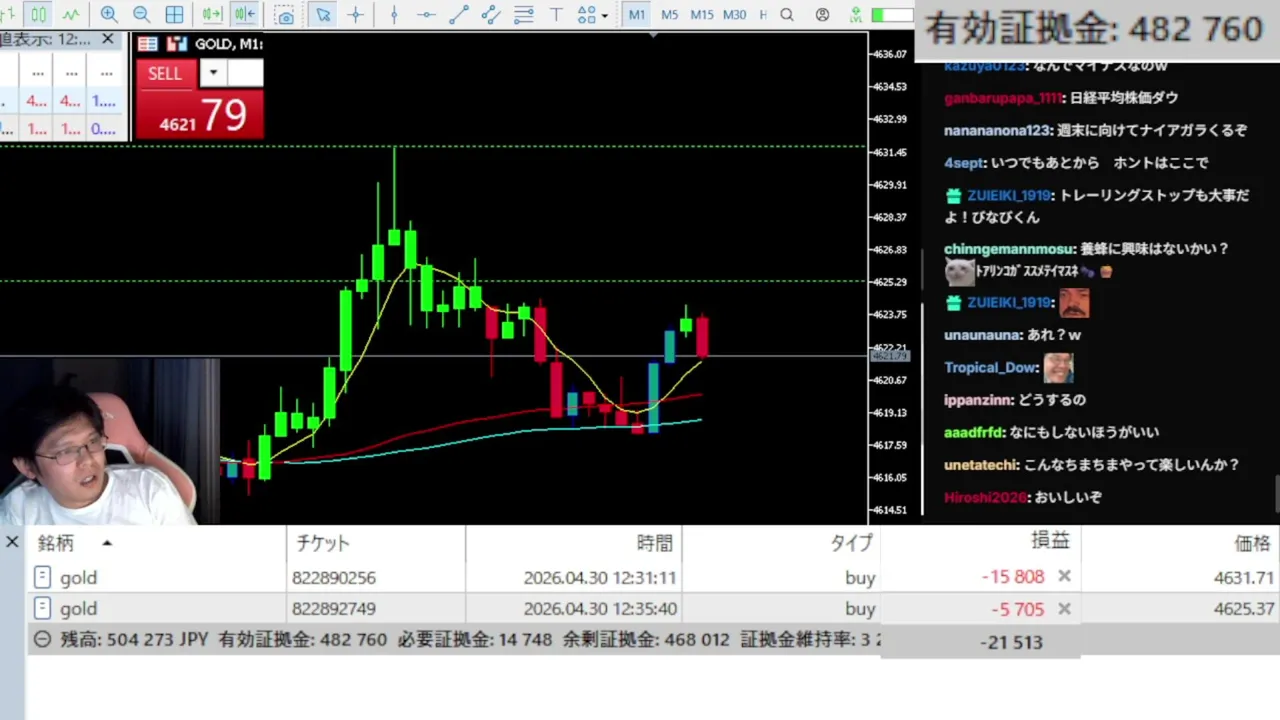The width and height of the screenshot is (1280, 720).
Task: Pick the horizontal line drawing tool
Action: coord(426,14)
